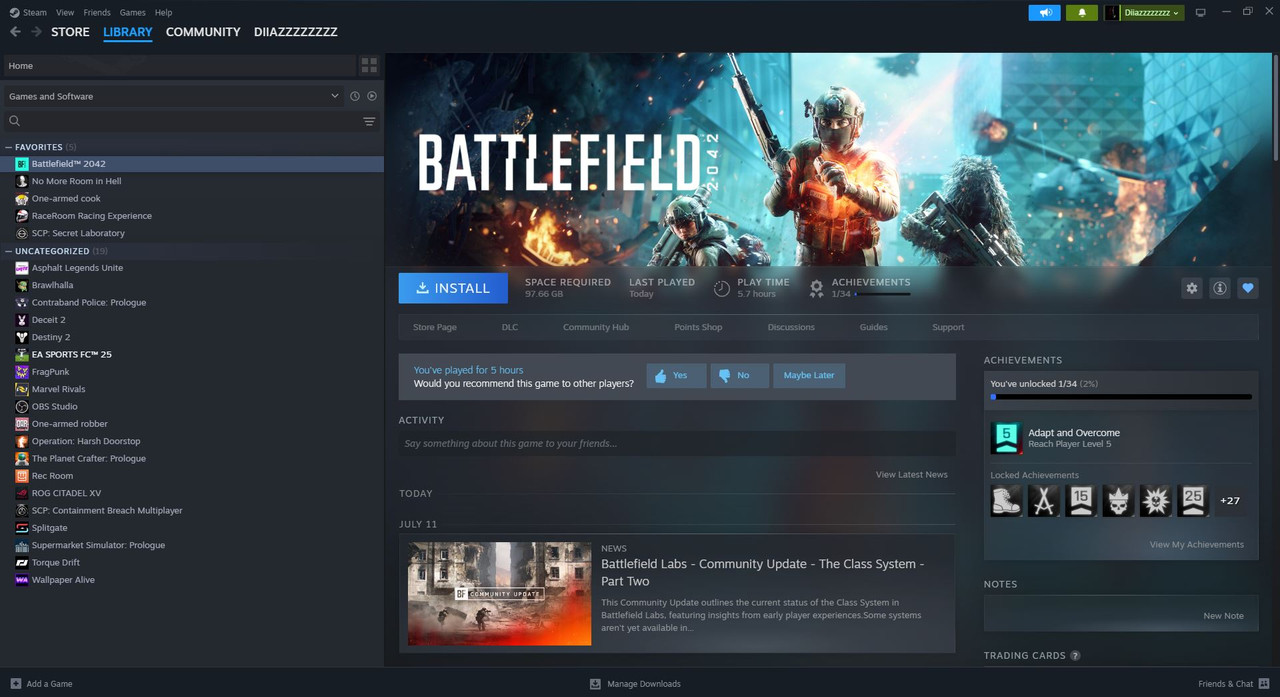This screenshot has height=697, width=1280.
Task: Click View Latest News link
Action: click(x=912, y=474)
